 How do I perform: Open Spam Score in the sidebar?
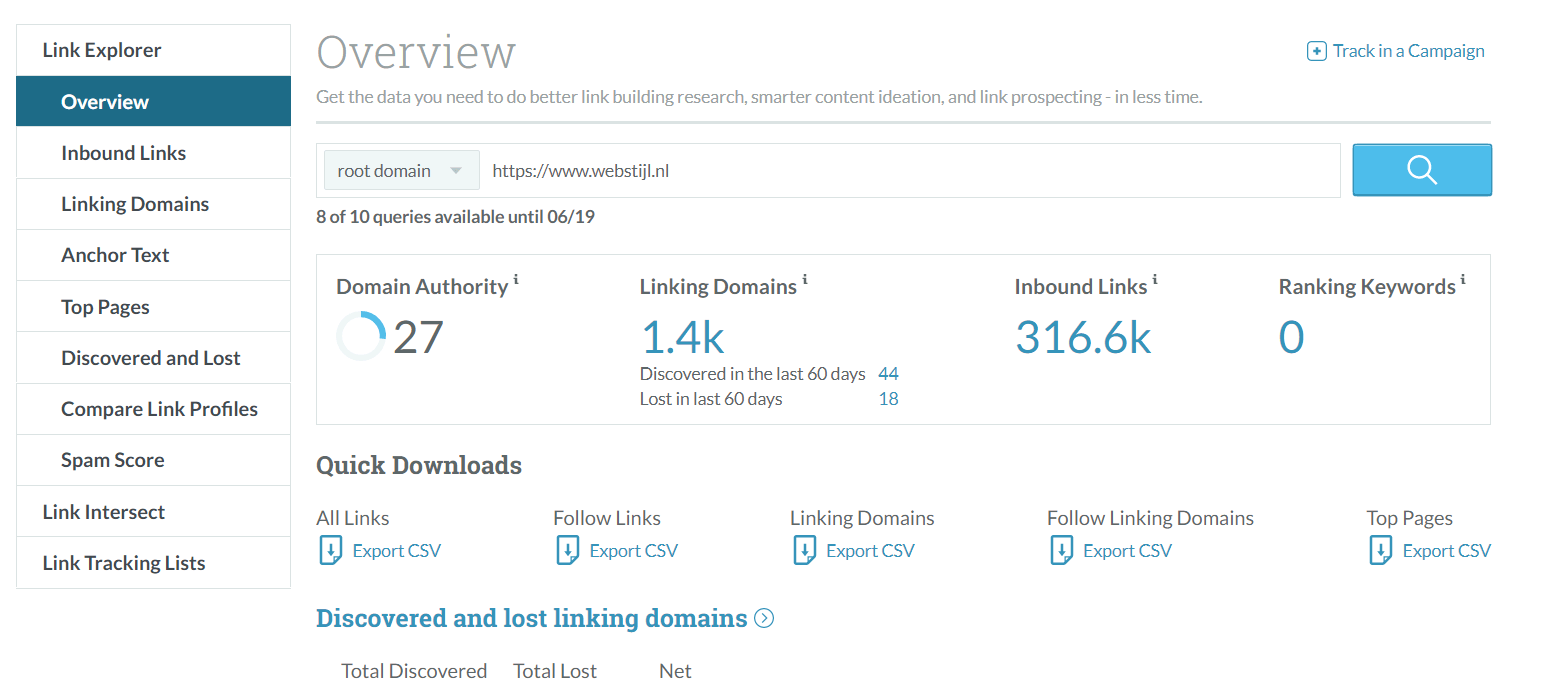[x=153, y=460]
